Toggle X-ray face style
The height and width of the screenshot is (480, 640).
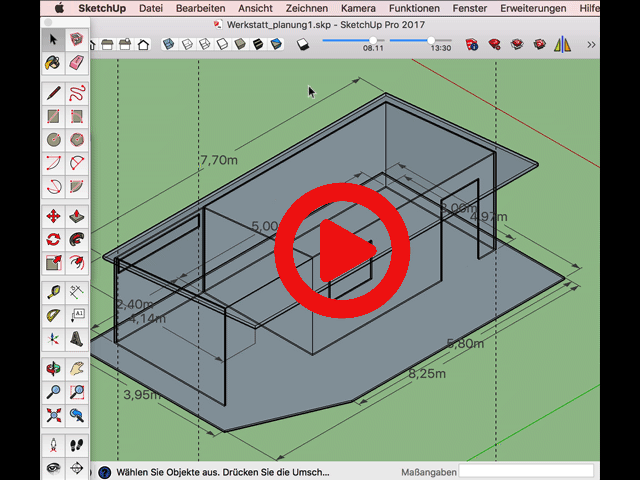(168, 44)
